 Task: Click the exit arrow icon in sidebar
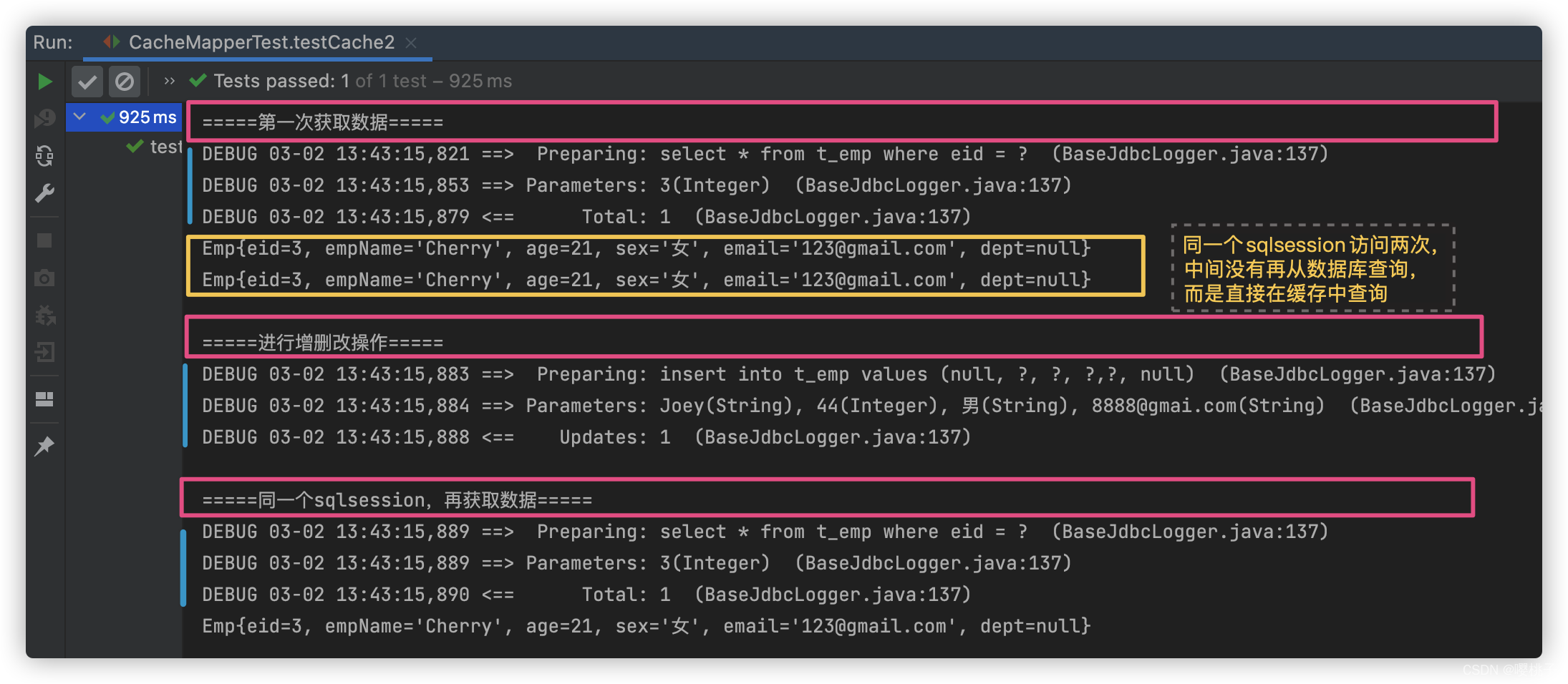(44, 352)
